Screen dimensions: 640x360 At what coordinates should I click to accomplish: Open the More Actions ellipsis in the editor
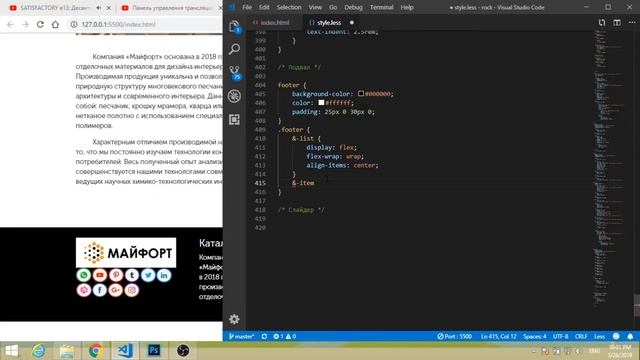click(632, 23)
